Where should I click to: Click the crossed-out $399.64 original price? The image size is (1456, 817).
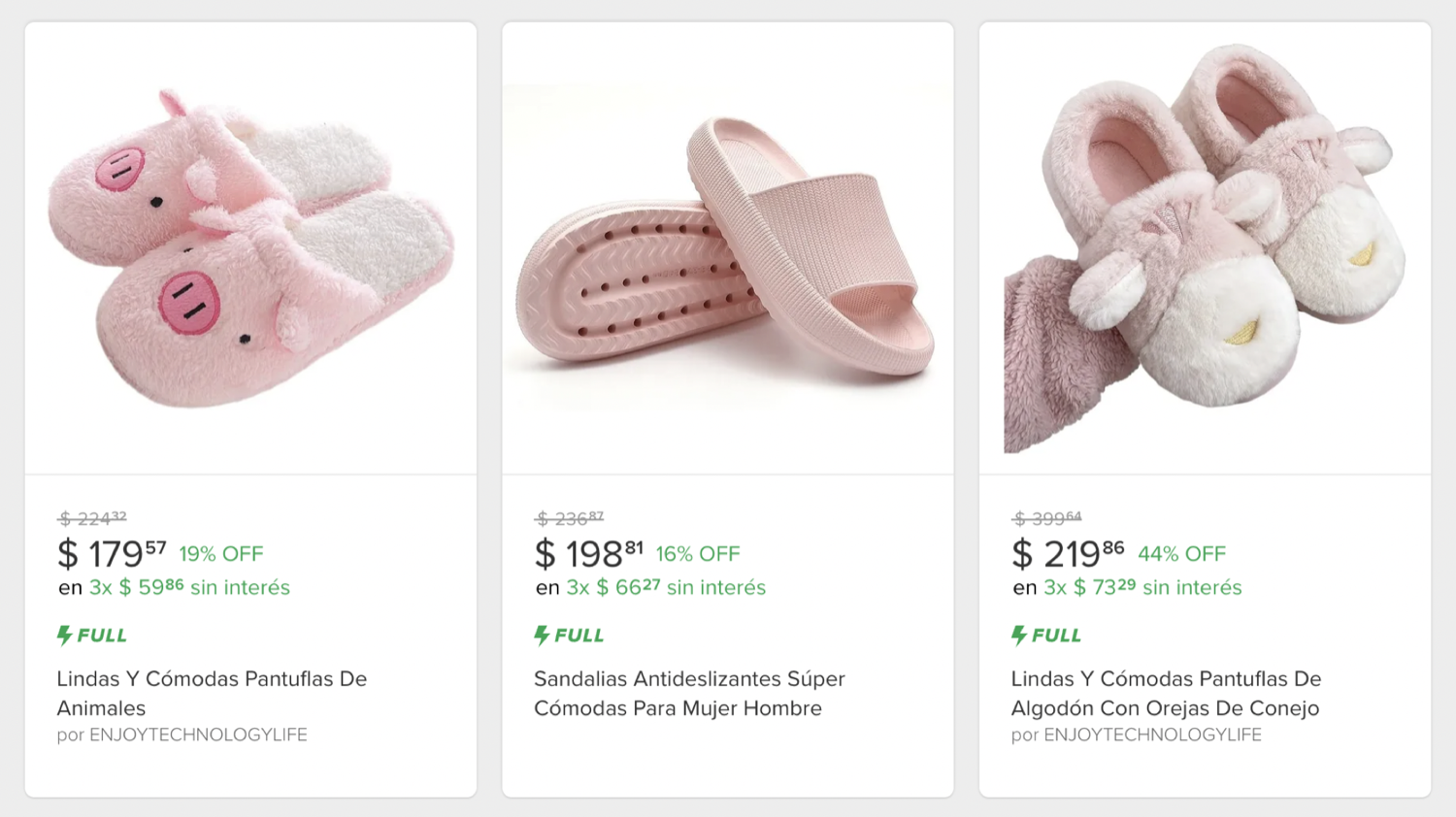pos(1046,518)
